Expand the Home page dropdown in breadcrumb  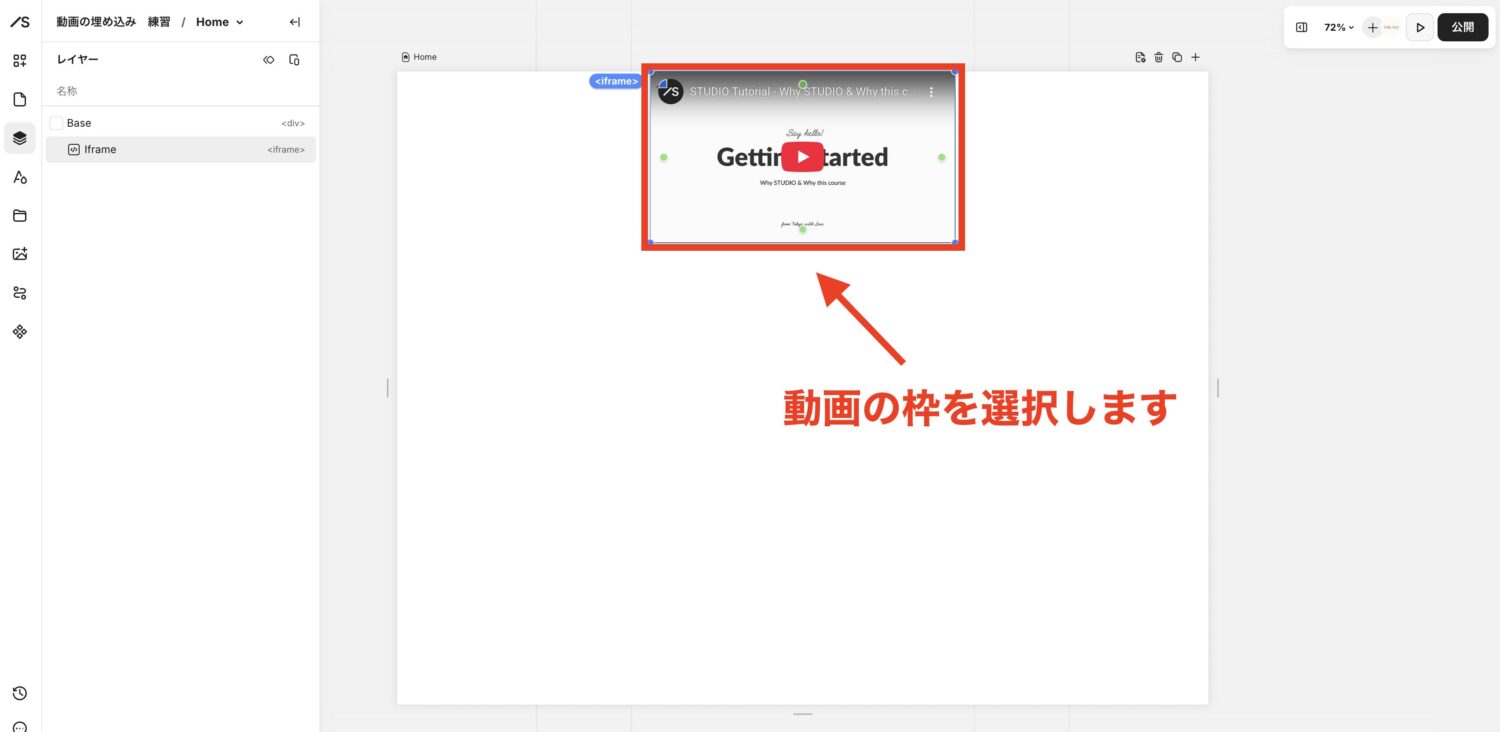(219, 22)
